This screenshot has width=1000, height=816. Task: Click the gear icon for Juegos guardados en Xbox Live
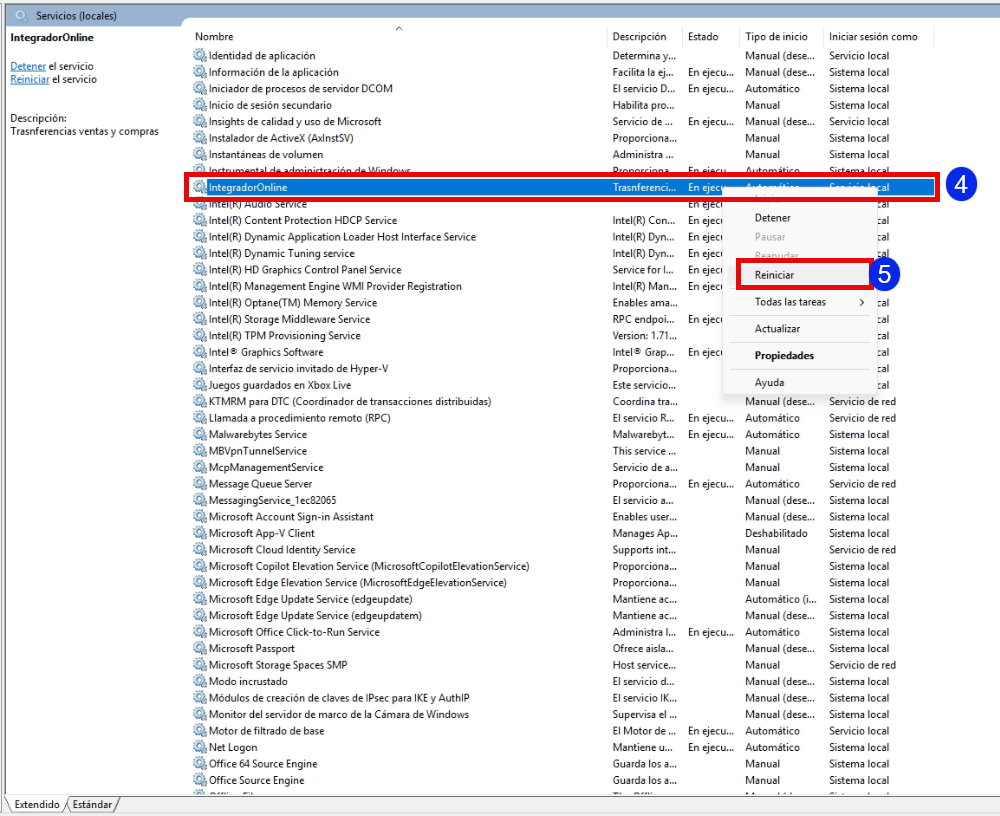(x=200, y=385)
